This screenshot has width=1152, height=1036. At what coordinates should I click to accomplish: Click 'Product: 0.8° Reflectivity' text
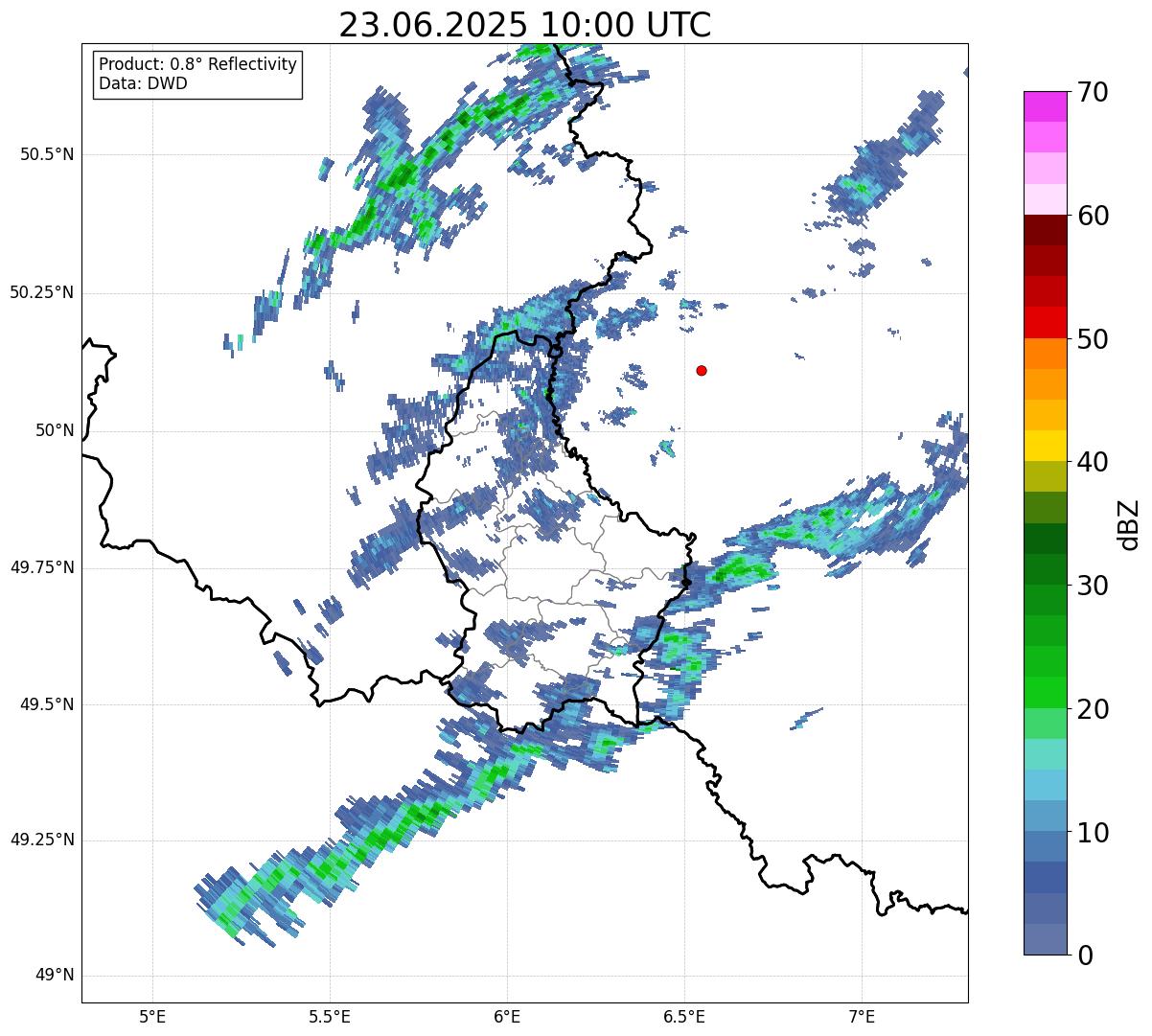click(x=198, y=64)
